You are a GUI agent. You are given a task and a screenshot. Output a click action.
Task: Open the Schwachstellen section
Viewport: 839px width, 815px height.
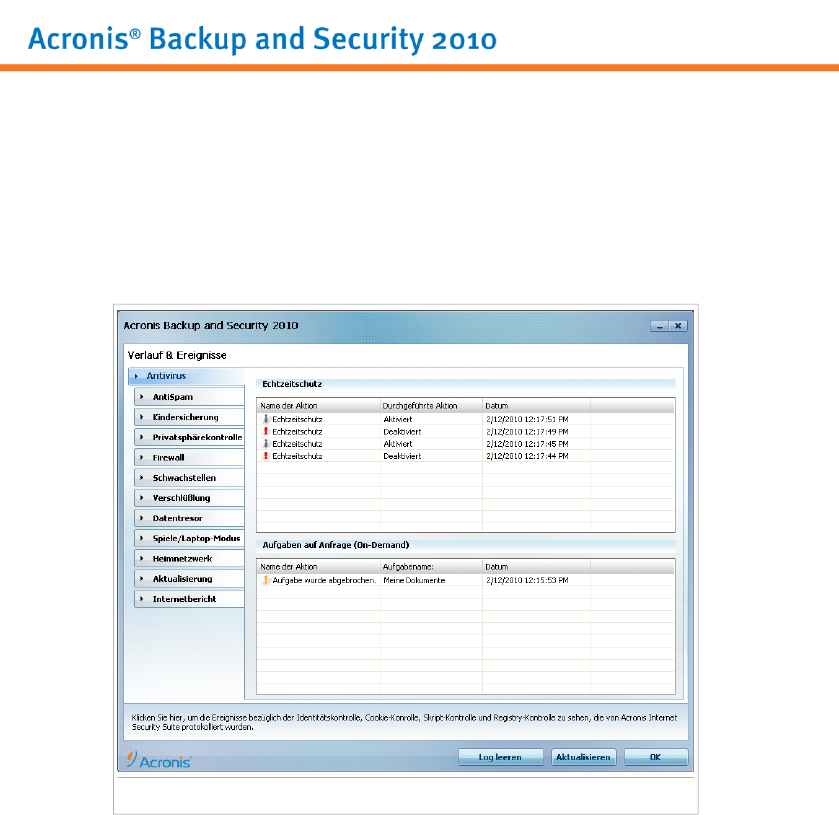pos(189,478)
